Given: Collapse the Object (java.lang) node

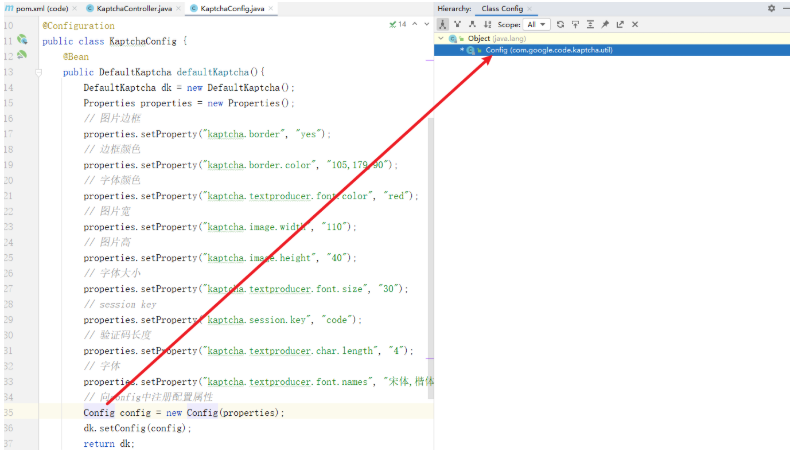Looking at the screenshot, I should [441, 38].
